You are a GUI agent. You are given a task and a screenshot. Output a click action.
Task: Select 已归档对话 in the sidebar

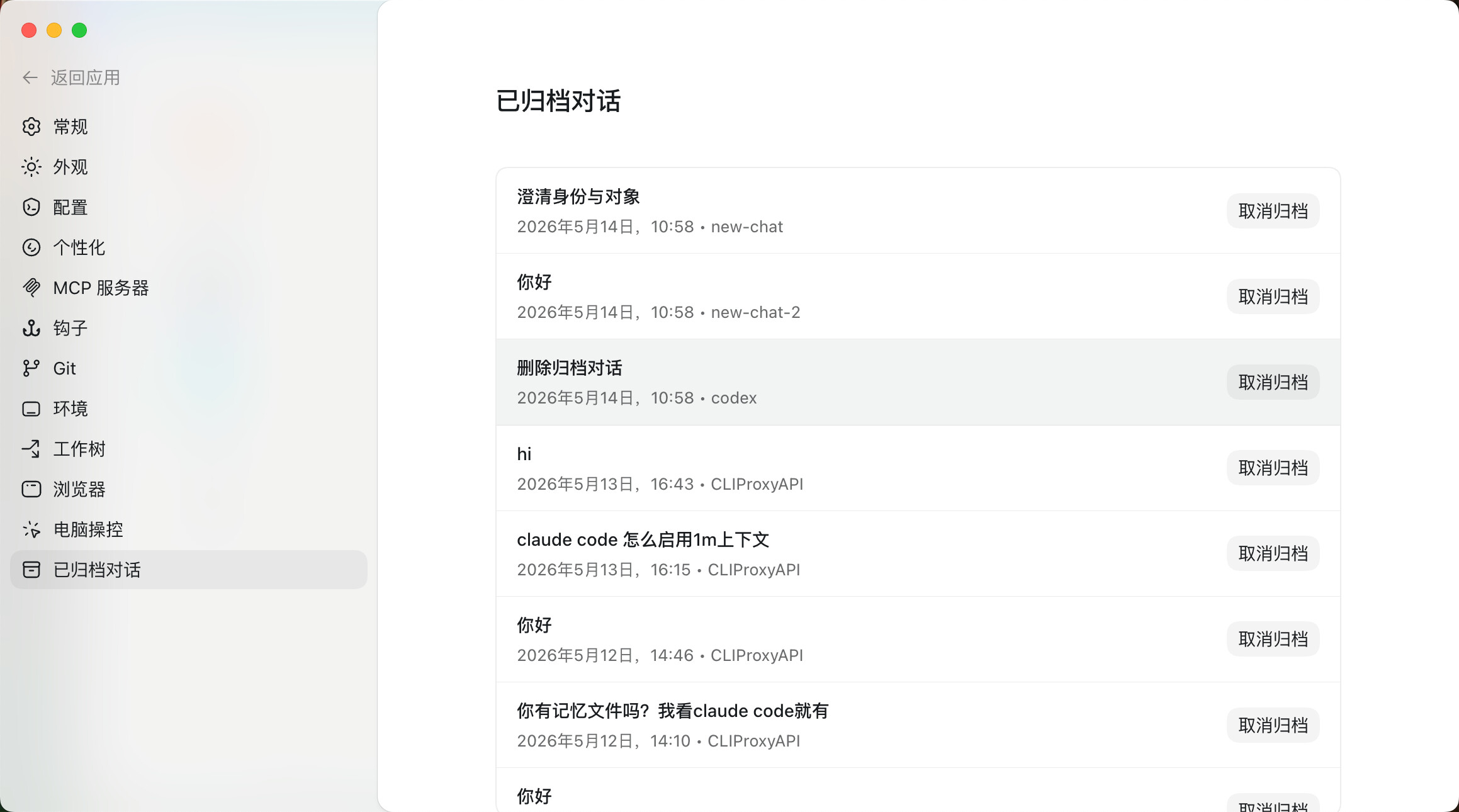188,570
